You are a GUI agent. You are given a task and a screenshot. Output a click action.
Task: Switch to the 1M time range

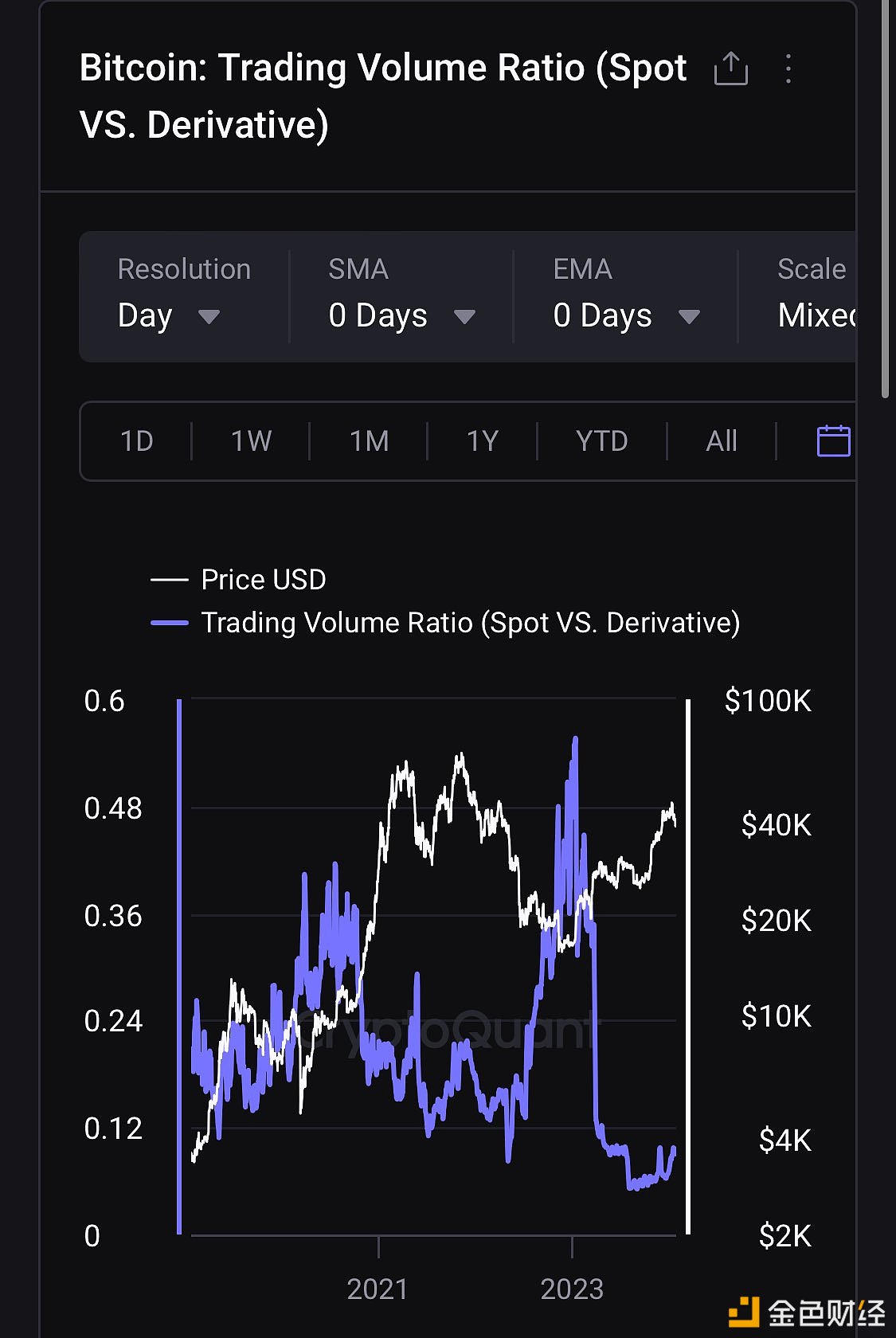tap(370, 440)
